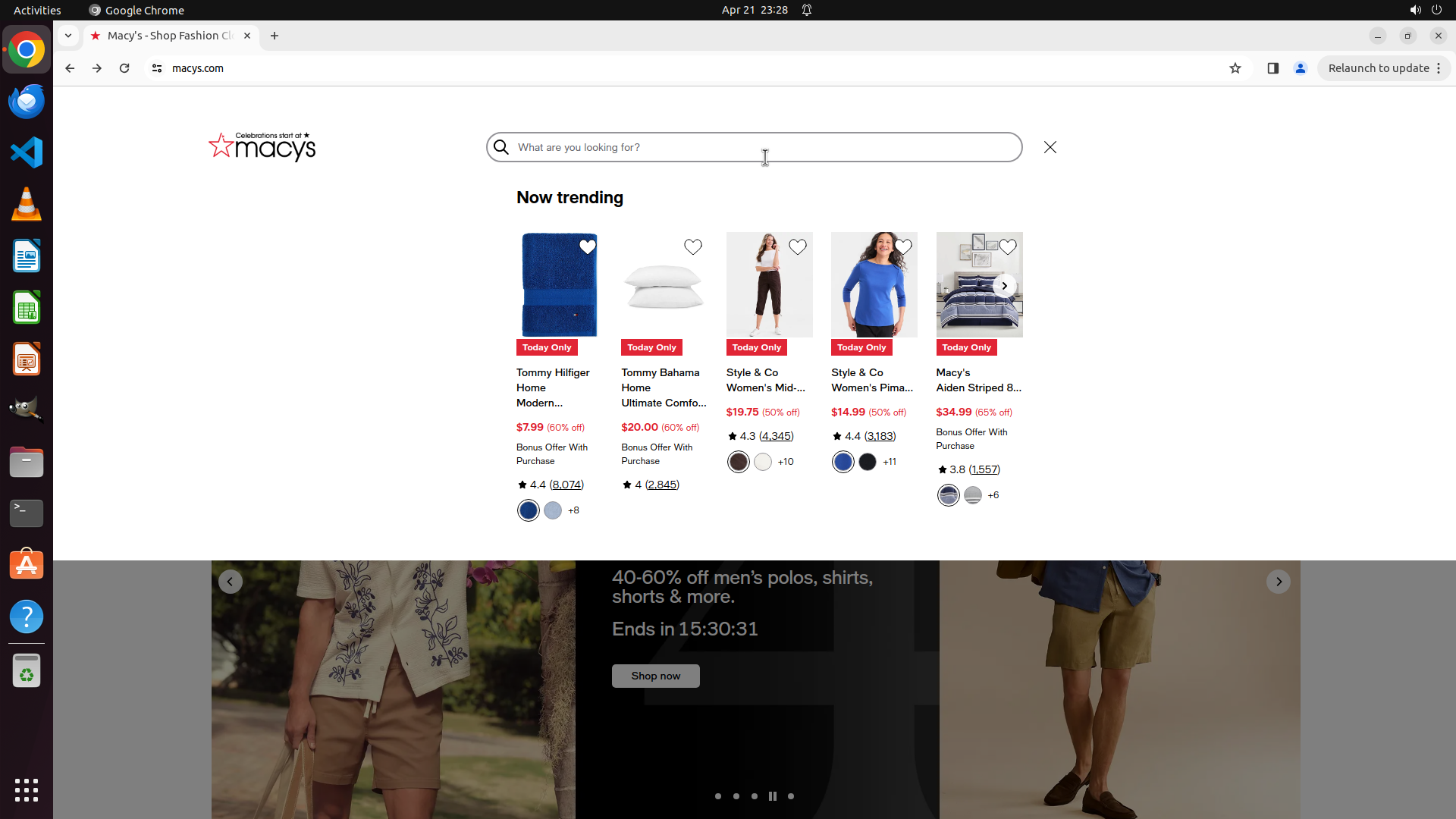
Task: Favorite the Tommy Hilfiger towel heart
Action: [587, 247]
